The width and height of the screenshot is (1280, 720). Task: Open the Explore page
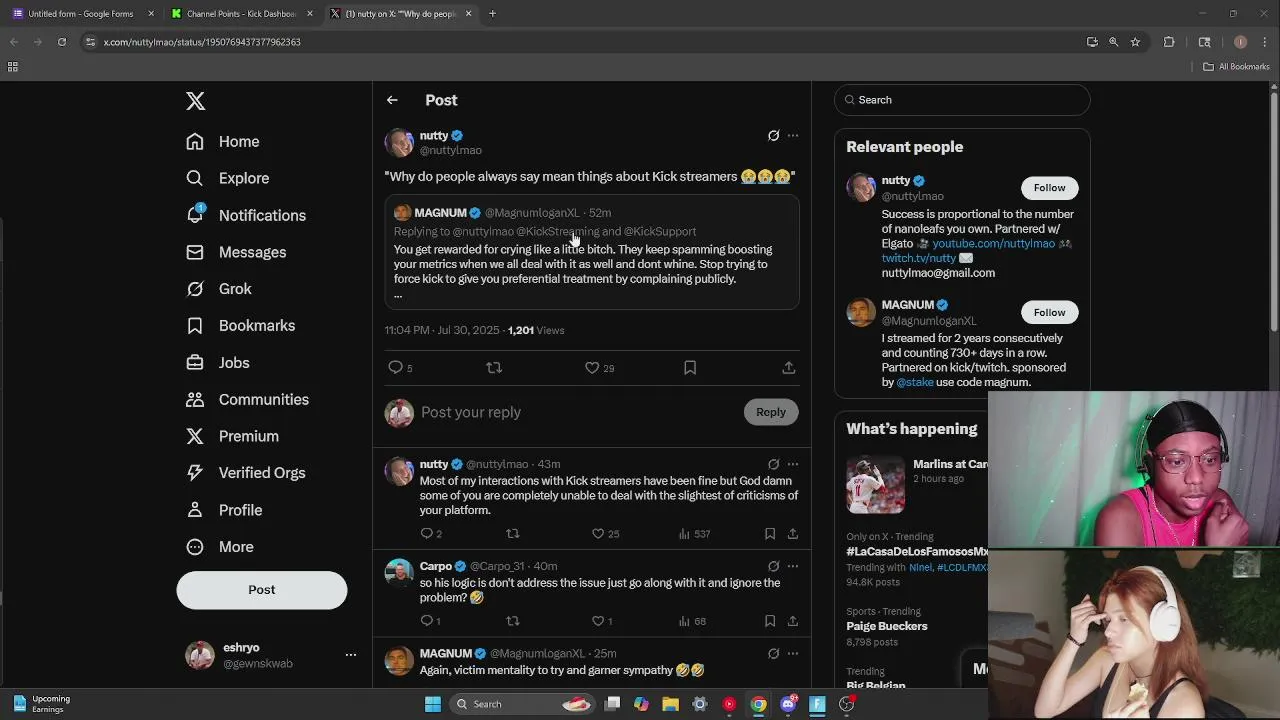pyautogui.click(x=228, y=178)
